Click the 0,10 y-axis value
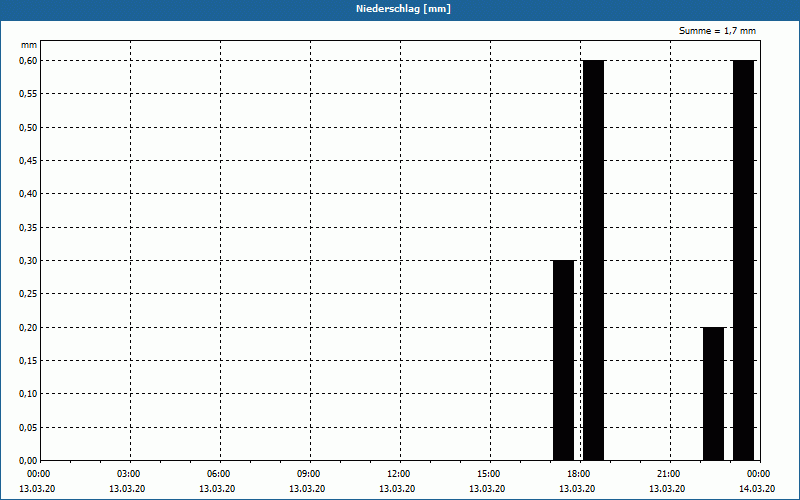800x500 pixels. pyautogui.click(x=28, y=394)
